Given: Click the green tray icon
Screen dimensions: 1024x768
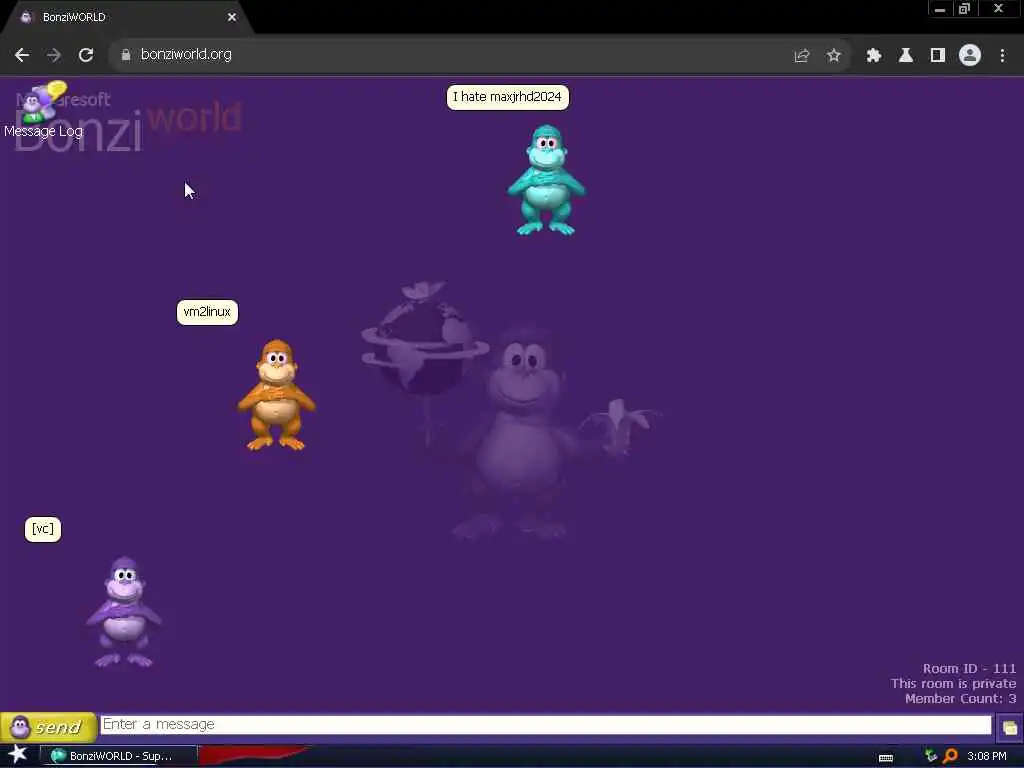Looking at the screenshot, I should 931,756.
